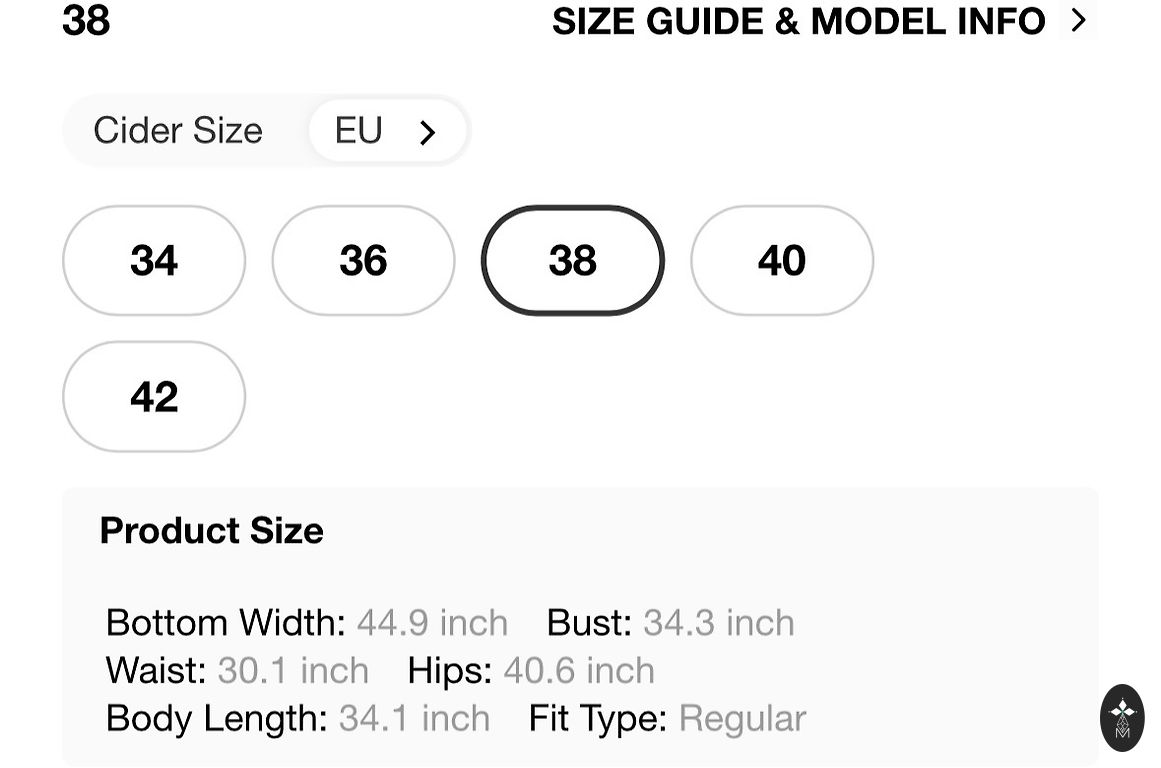
Task: Switch to the Cider Size option
Action: (x=178, y=131)
